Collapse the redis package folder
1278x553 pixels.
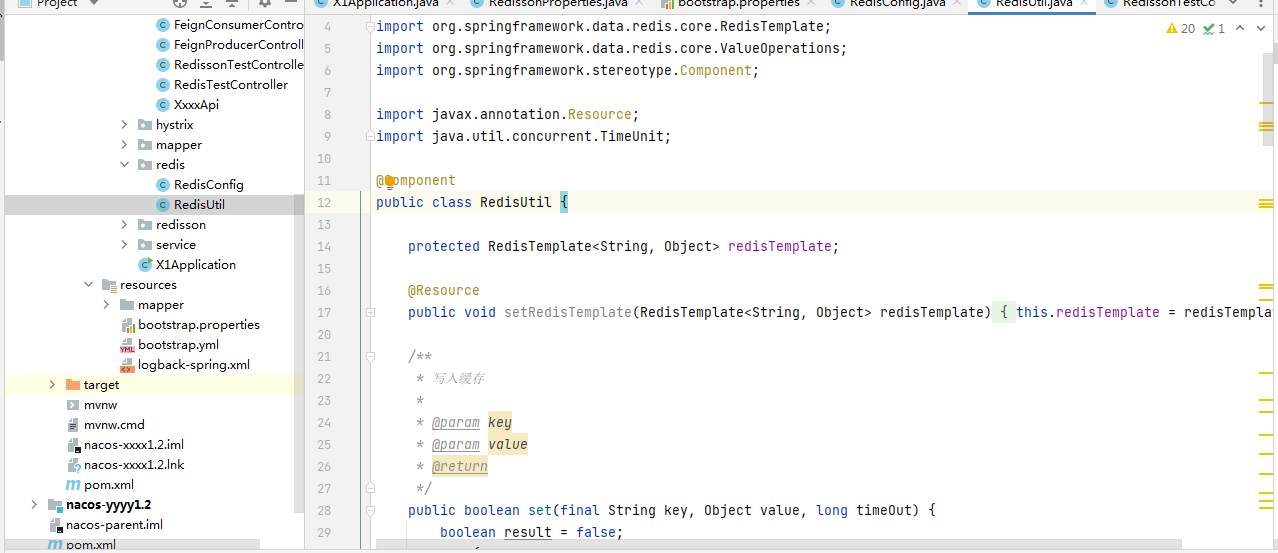(124, 165)
